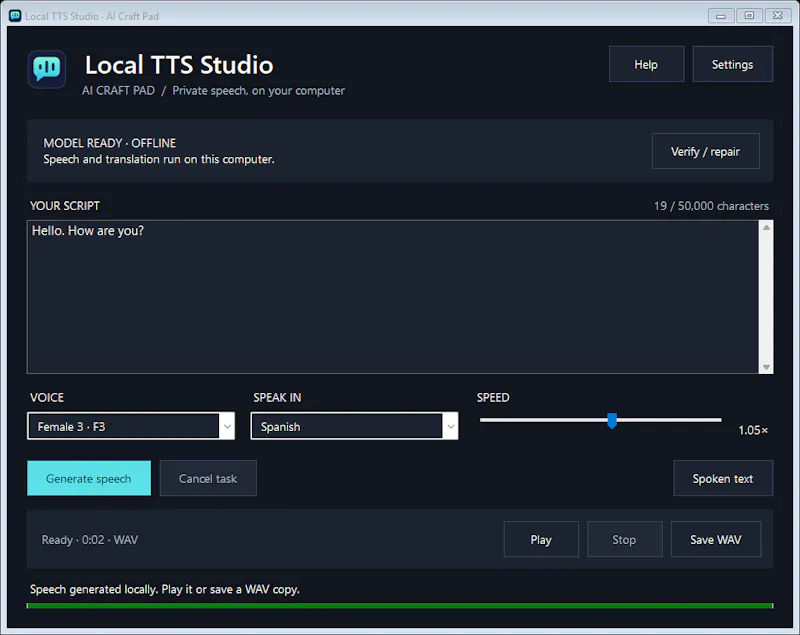Open Settings

(732, 64)
